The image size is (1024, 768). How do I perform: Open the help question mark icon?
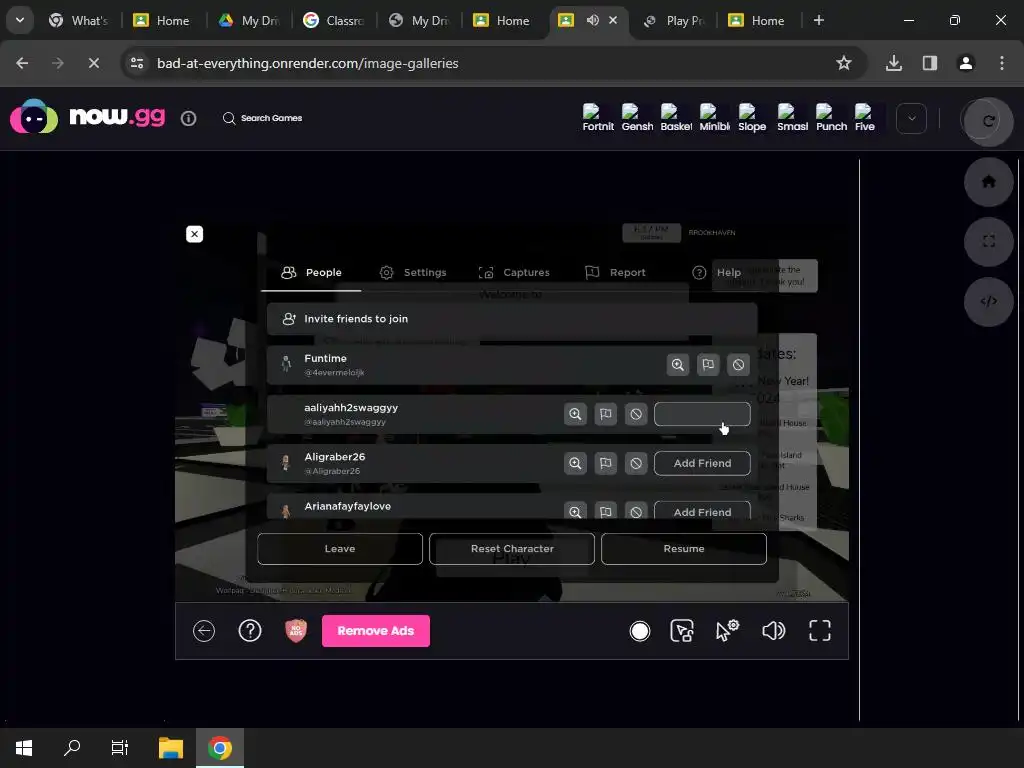click(x=249, y=631)
